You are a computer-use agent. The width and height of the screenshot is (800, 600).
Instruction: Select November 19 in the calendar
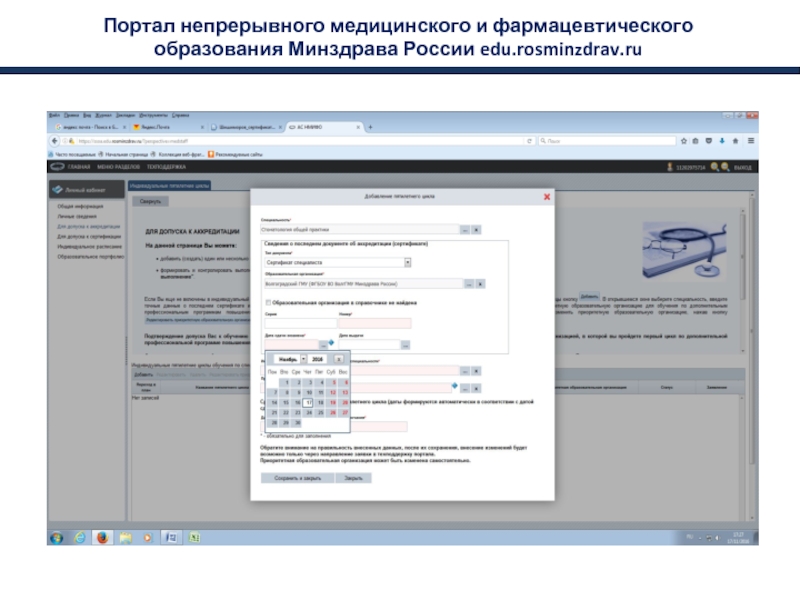(333, 403)
